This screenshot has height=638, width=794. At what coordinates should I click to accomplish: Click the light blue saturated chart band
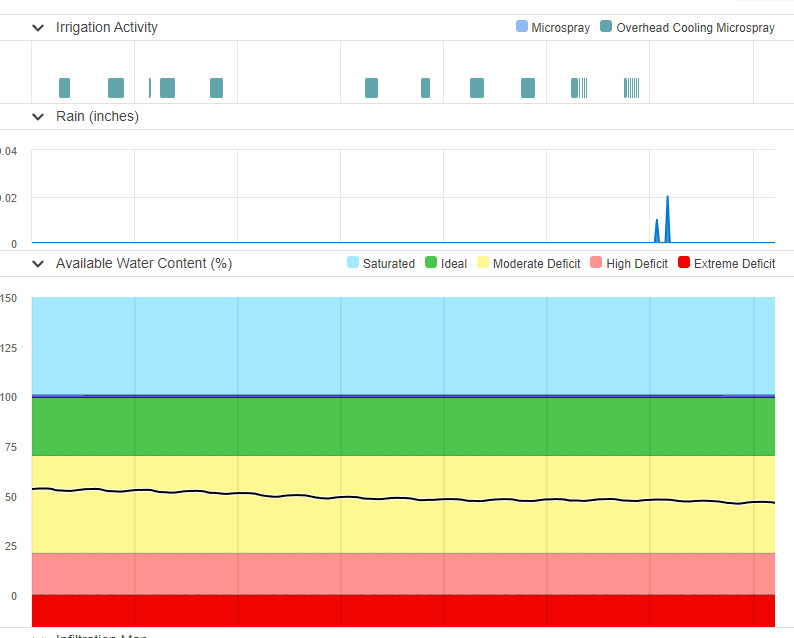(400, 345)
